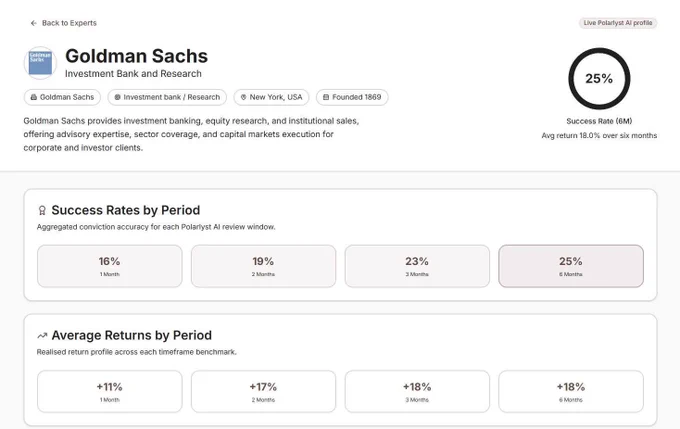This screenshot has width=680, height=429.
Task: Click the Live Polarlyst AI profile badge
Action: pyautogui.click(x=618, y=23)
